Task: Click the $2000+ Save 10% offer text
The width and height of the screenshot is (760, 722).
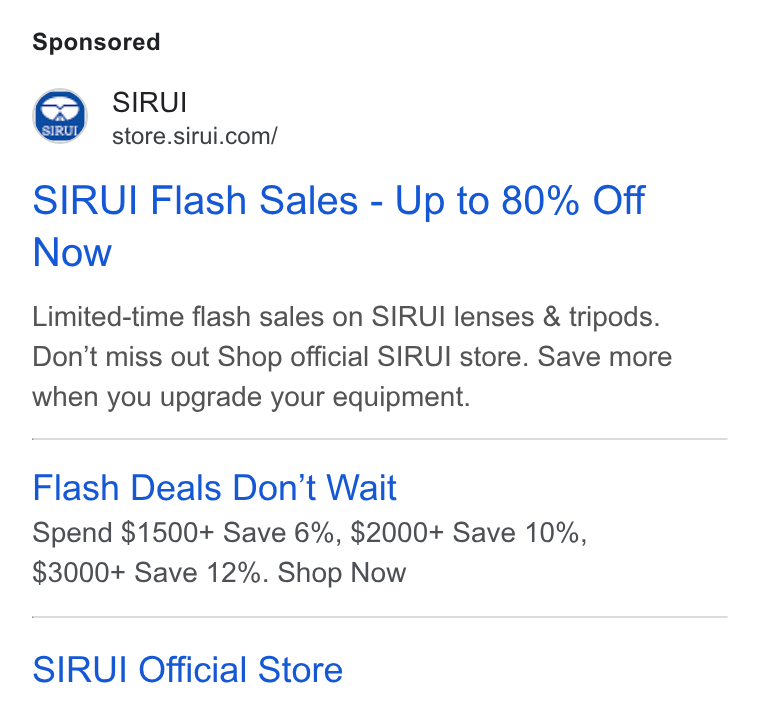Action: pos(469,533)
